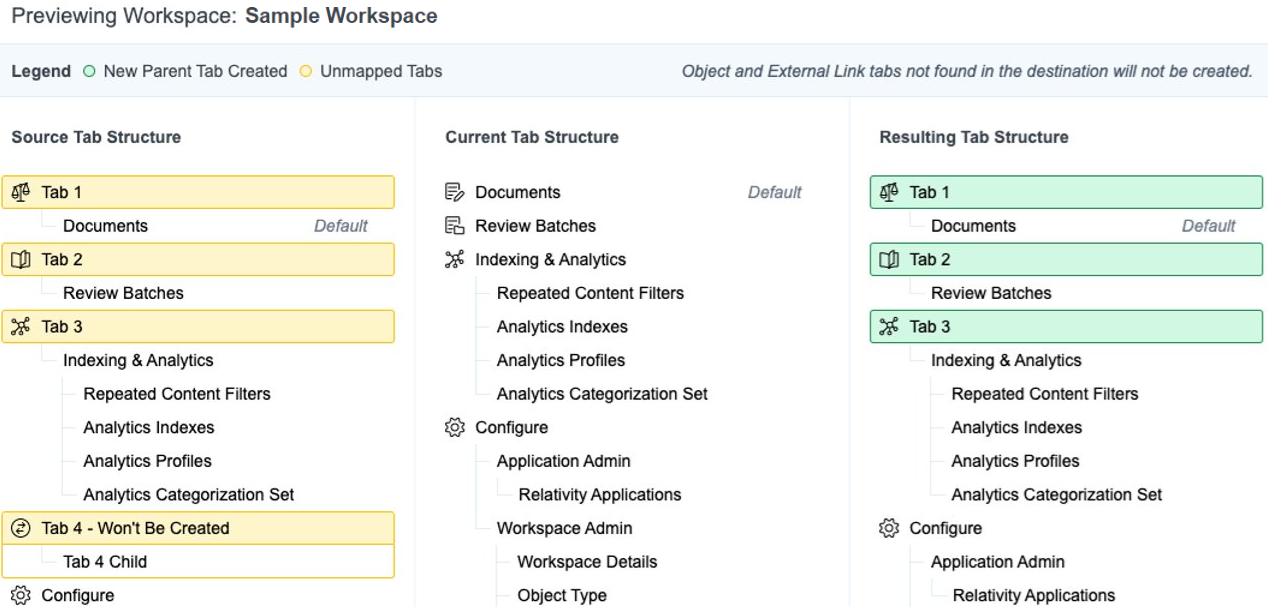Select Analytics Profiles in Current Tab Structure
Viewport: 1268px width, 607px height.
point(561,360)
